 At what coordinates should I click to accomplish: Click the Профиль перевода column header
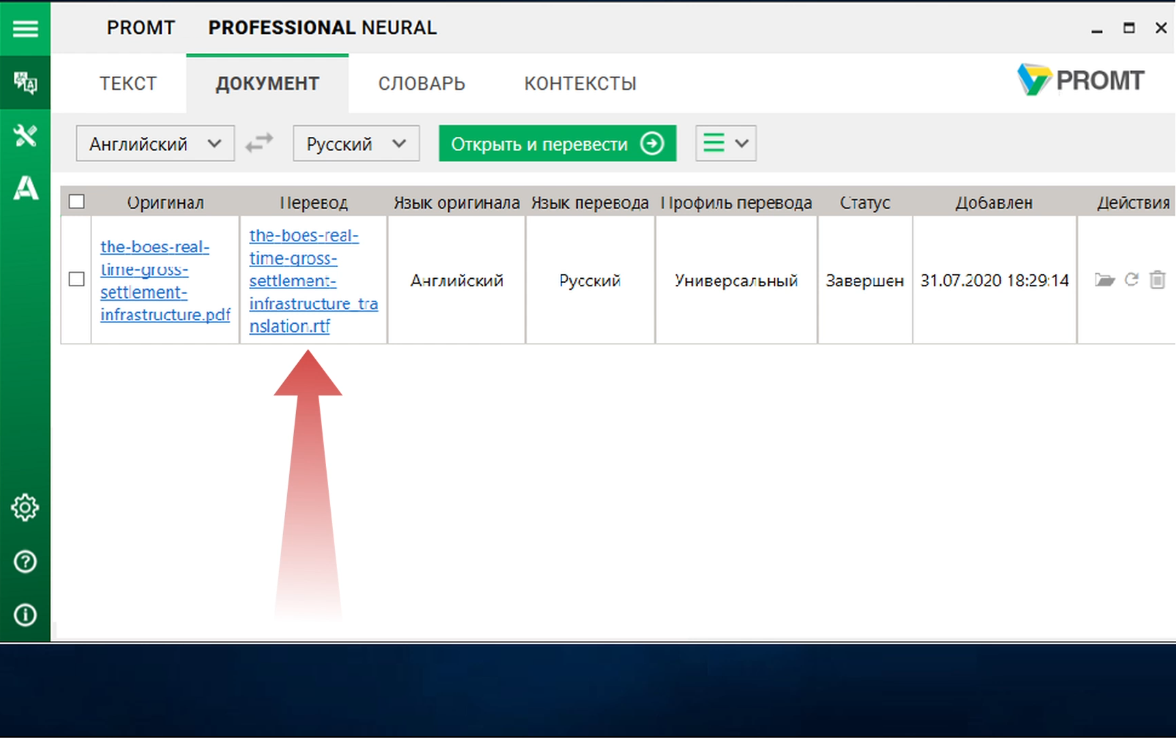(x=736, y=202)
